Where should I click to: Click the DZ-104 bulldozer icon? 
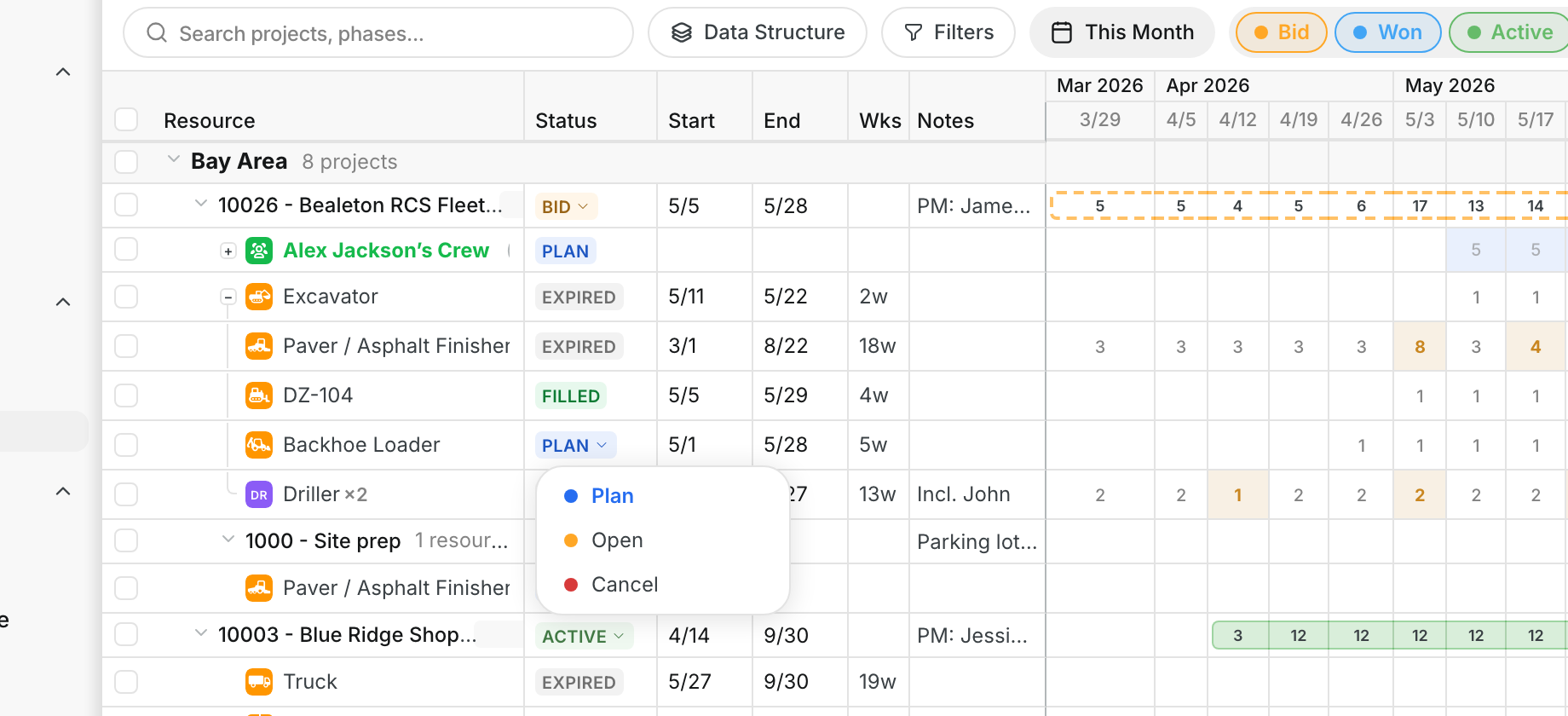(259, 396)
